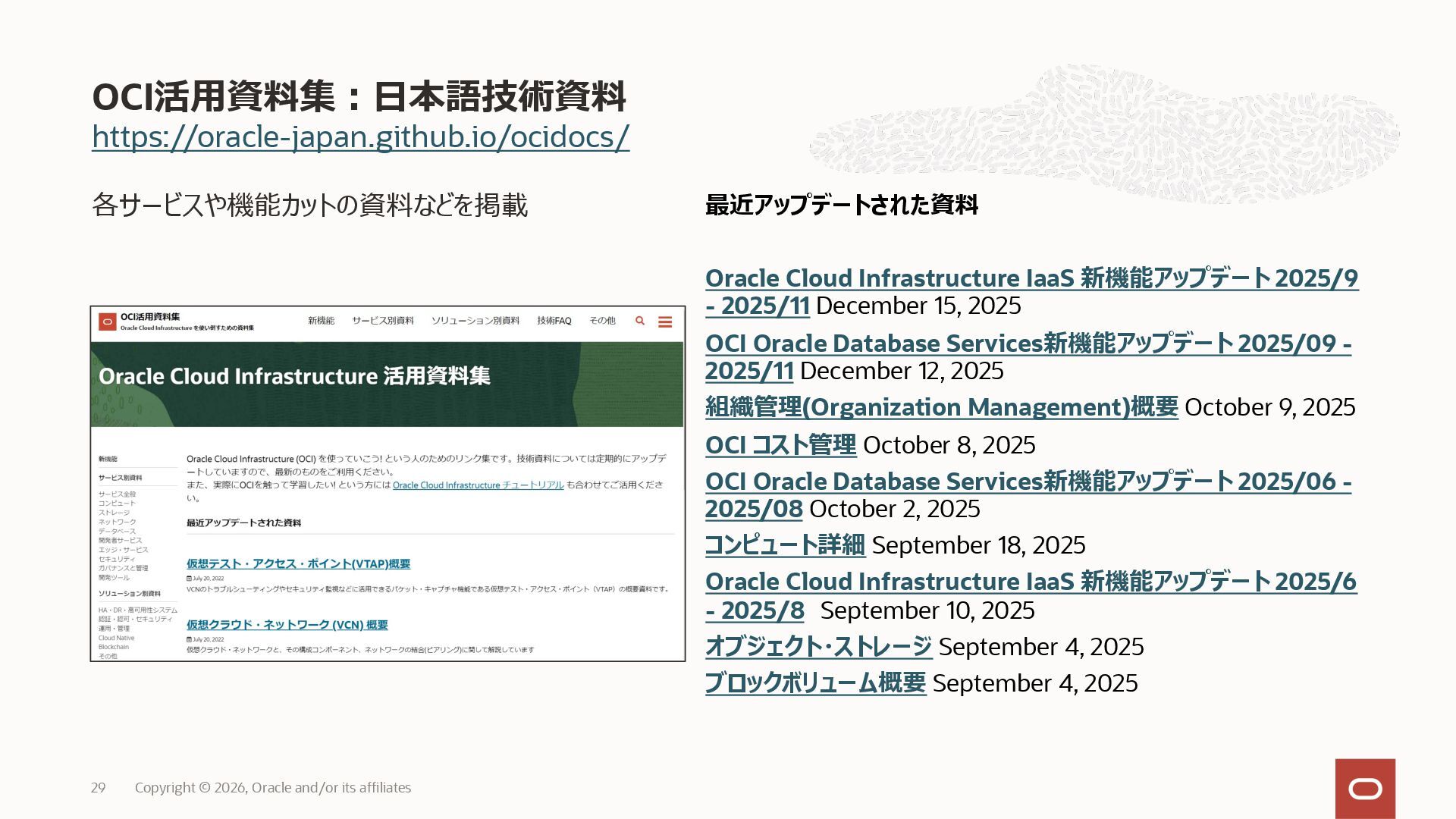Open the OCI コスト管理 link

[780, 445]
